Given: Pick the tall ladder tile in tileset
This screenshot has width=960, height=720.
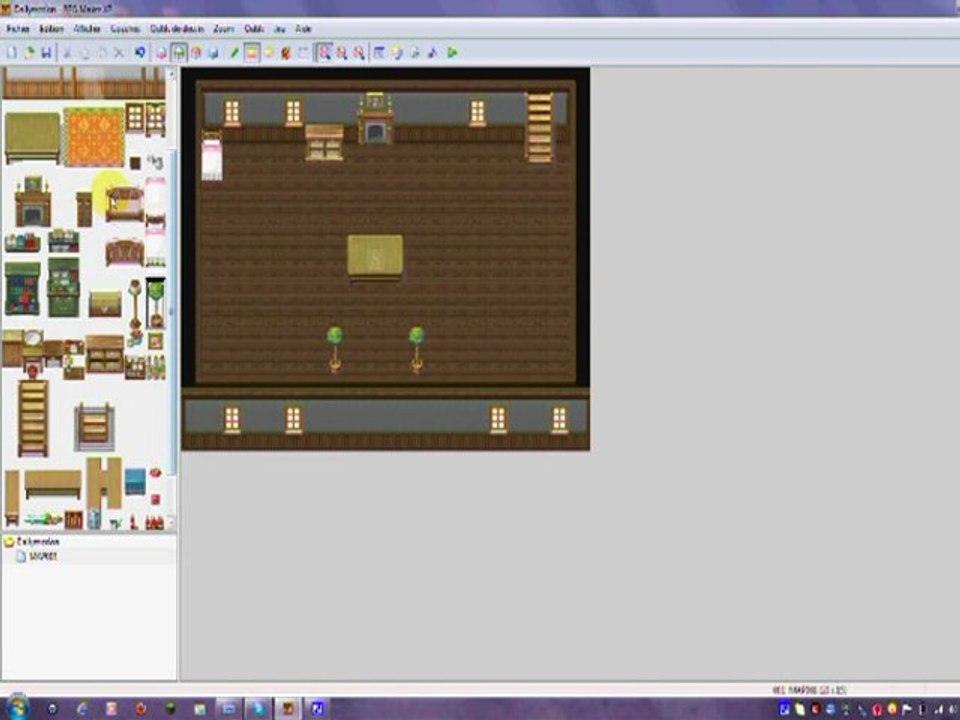Looking at the screenshot, I should click(x=33, y=418).
